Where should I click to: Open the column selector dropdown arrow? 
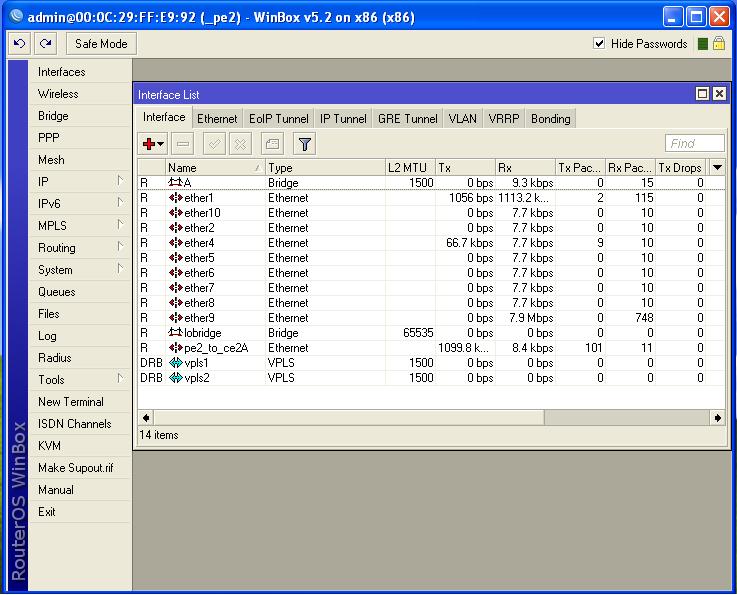[717, 167]
